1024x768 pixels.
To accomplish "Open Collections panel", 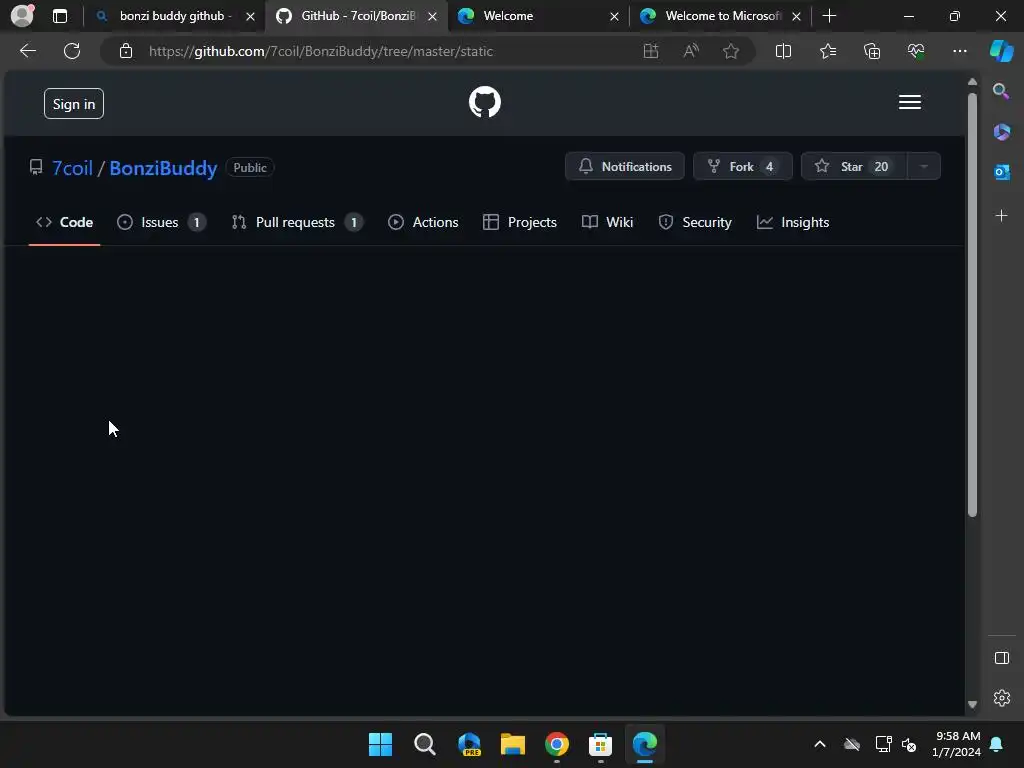I will pyautogui.click(x=872, y=51).
